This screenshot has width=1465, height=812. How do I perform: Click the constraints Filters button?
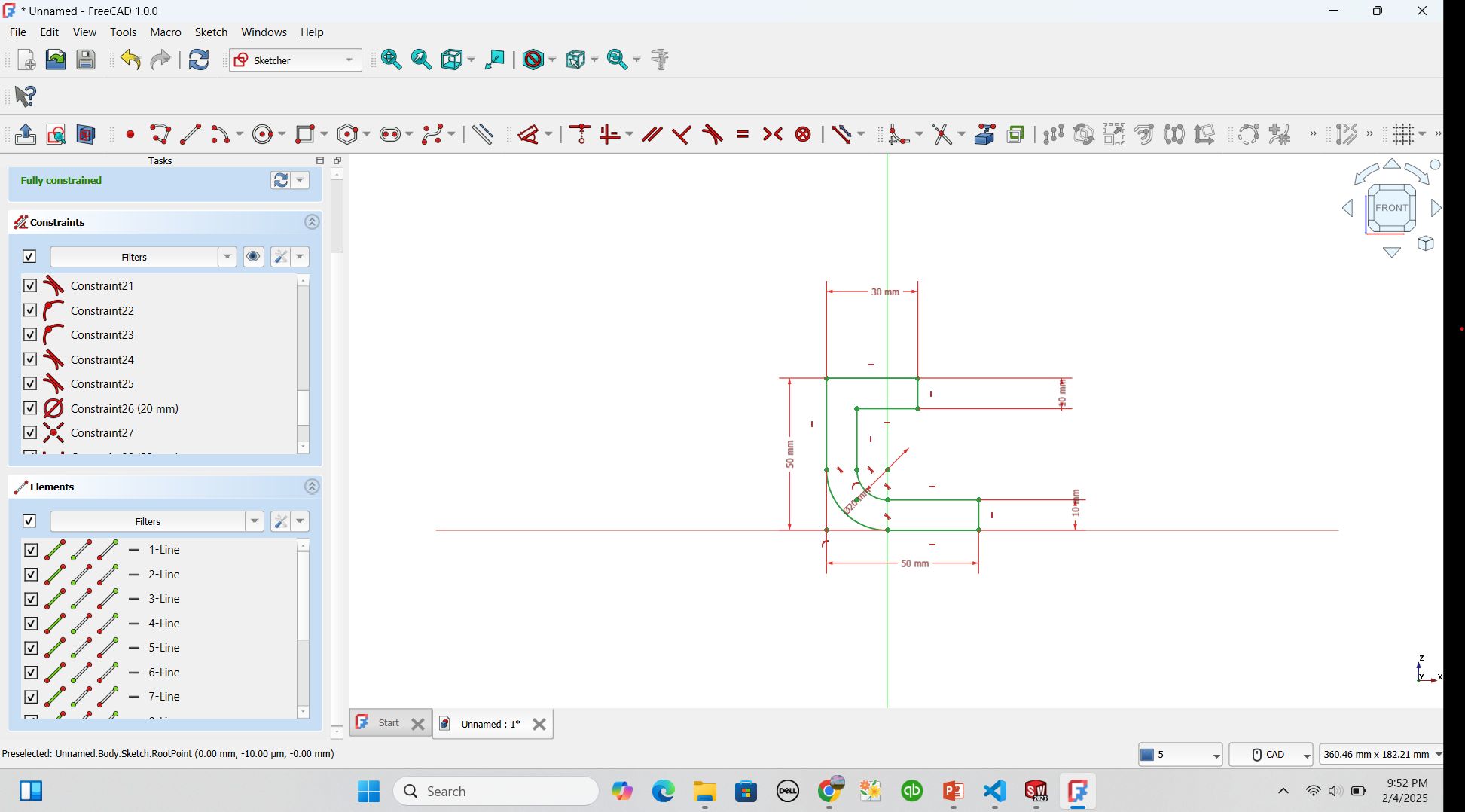coord(134,257)
